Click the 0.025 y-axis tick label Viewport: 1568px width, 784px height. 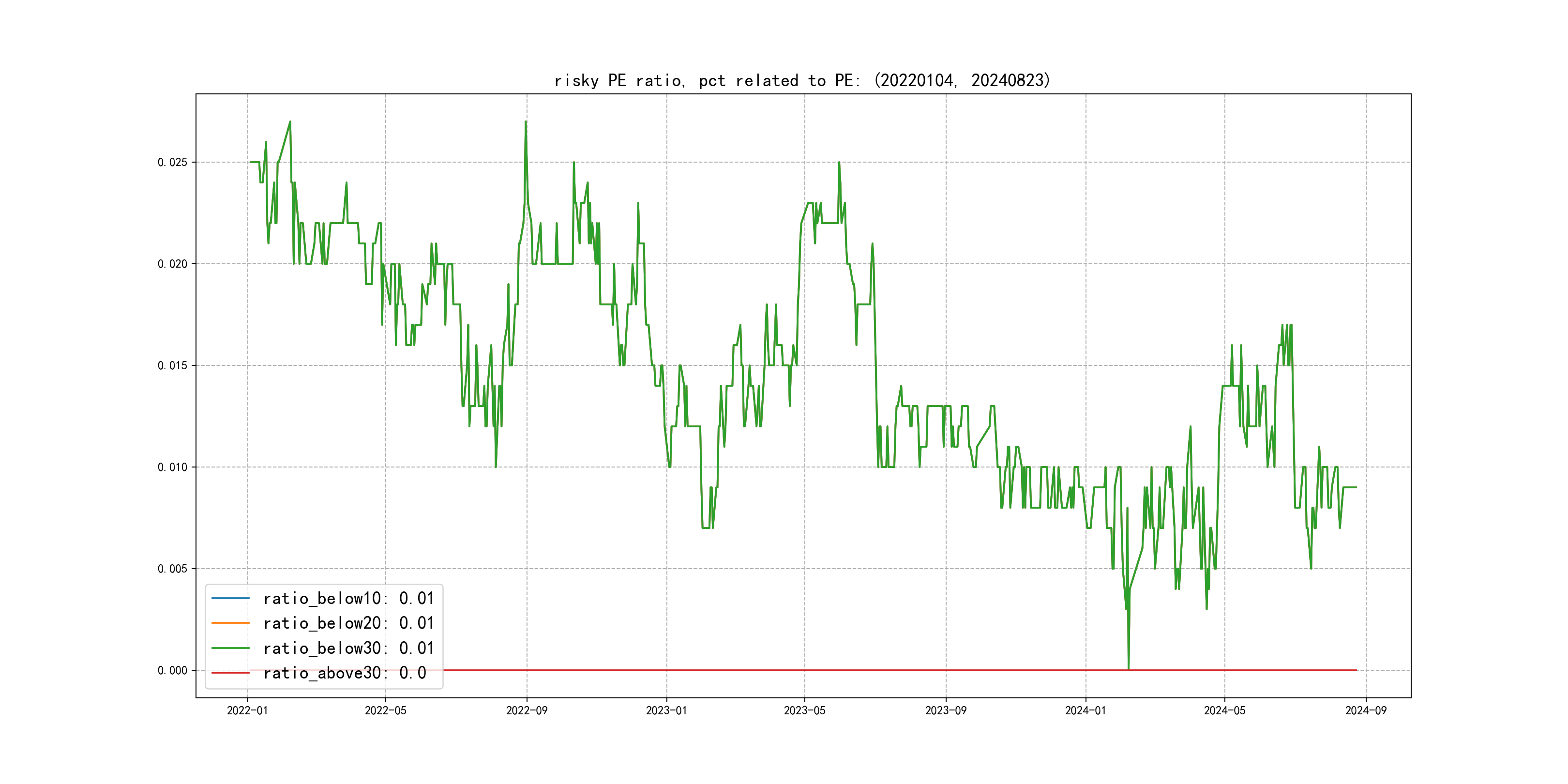click(172, 162)
